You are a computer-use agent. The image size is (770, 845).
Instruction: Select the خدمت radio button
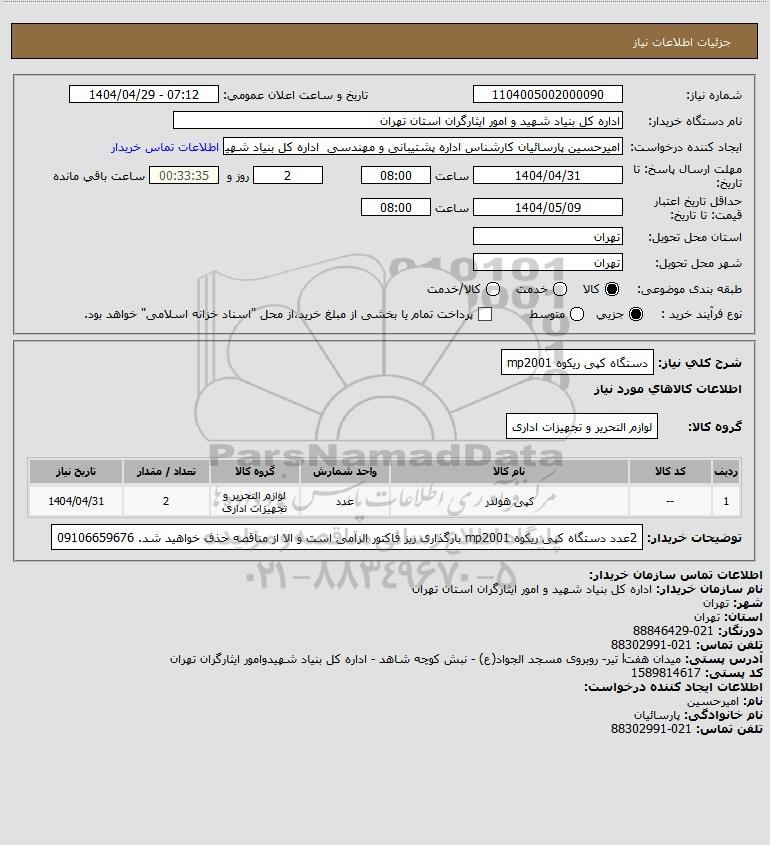click(x=560, y=289)
